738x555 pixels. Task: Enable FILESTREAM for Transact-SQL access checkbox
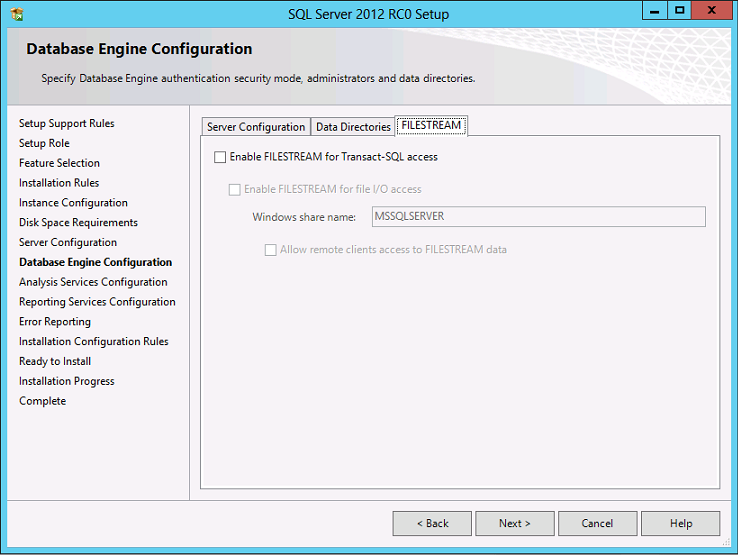(220, 157)
